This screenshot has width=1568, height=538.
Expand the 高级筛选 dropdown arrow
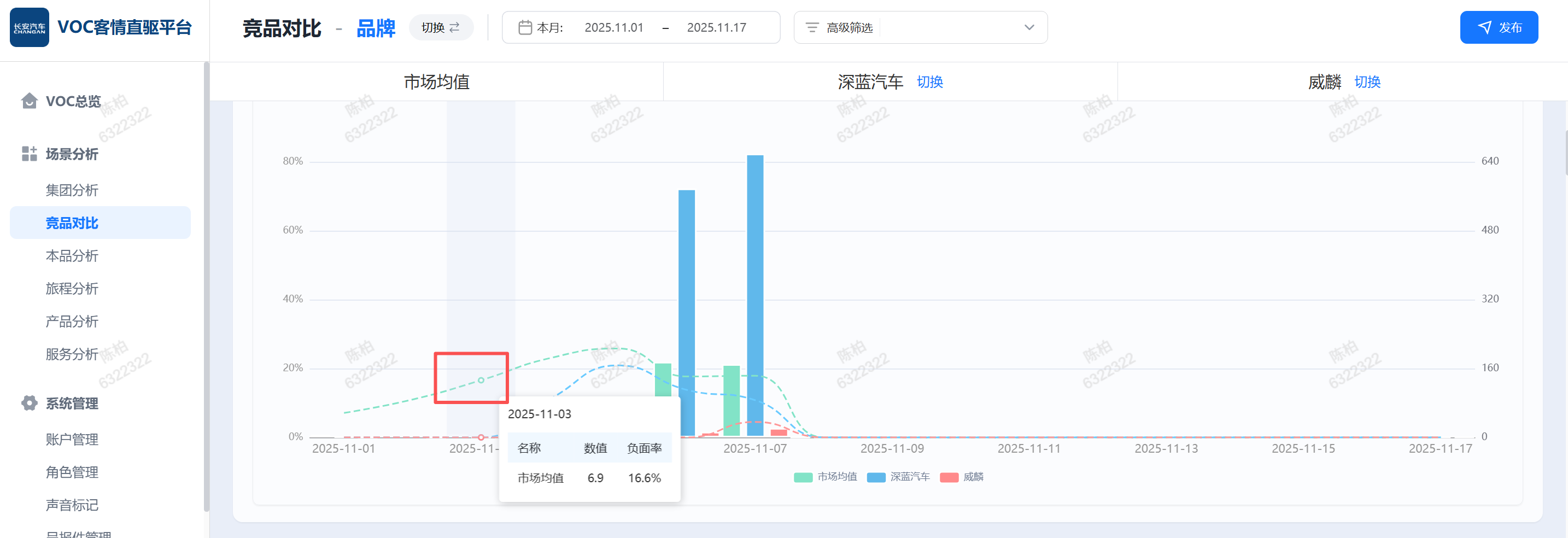(x=1029, y=27)
